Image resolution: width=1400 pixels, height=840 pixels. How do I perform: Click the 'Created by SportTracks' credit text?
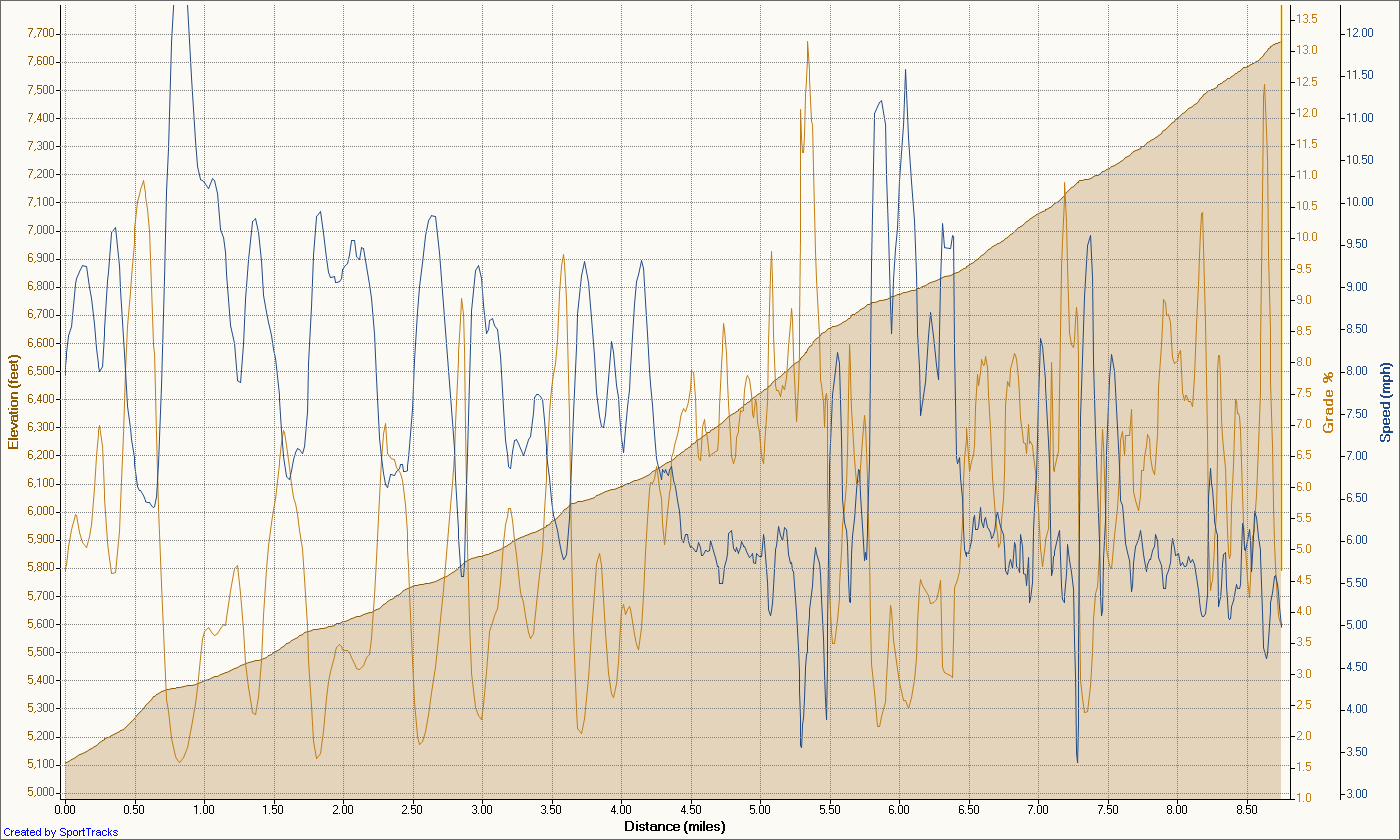click(60, 832)
